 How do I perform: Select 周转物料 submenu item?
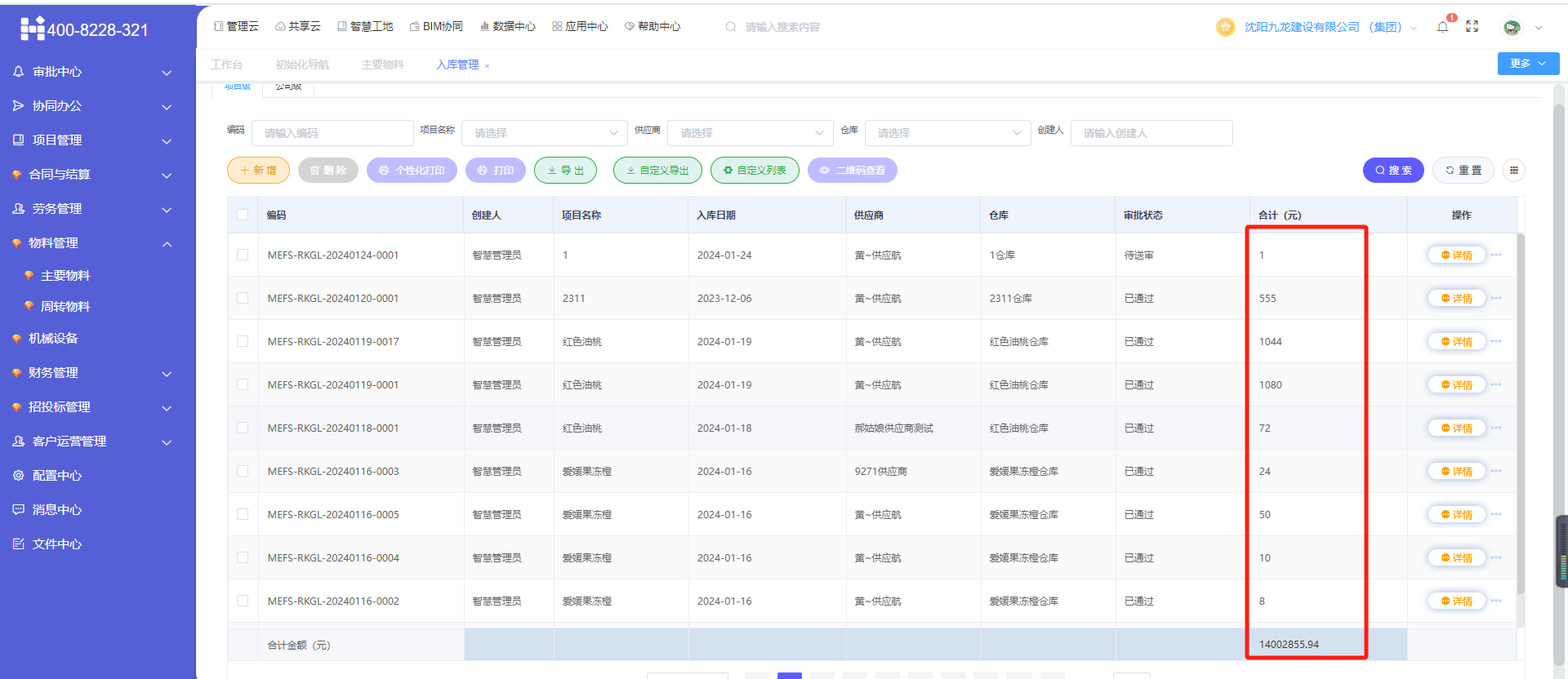click(x=65, y=306)
